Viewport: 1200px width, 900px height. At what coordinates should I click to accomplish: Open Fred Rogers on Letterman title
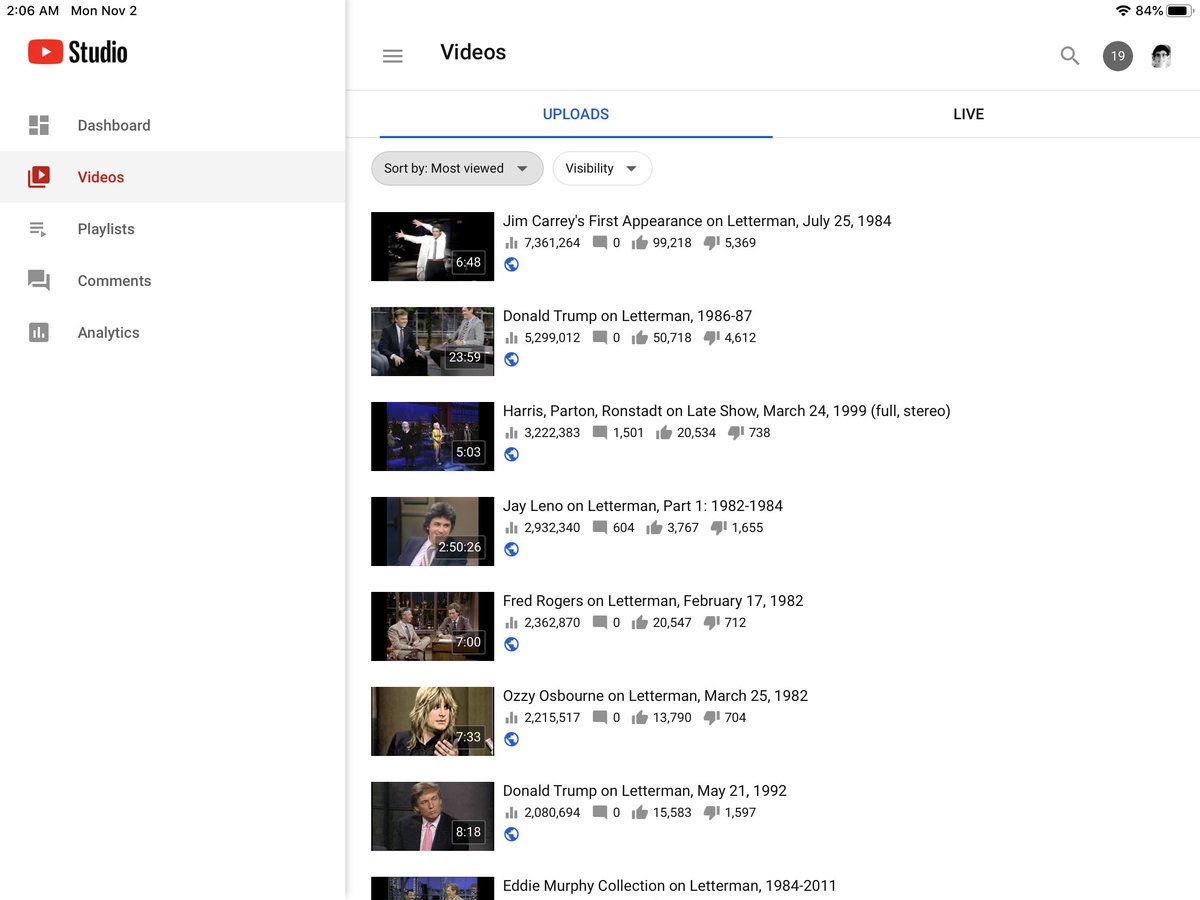coord(653,601)
